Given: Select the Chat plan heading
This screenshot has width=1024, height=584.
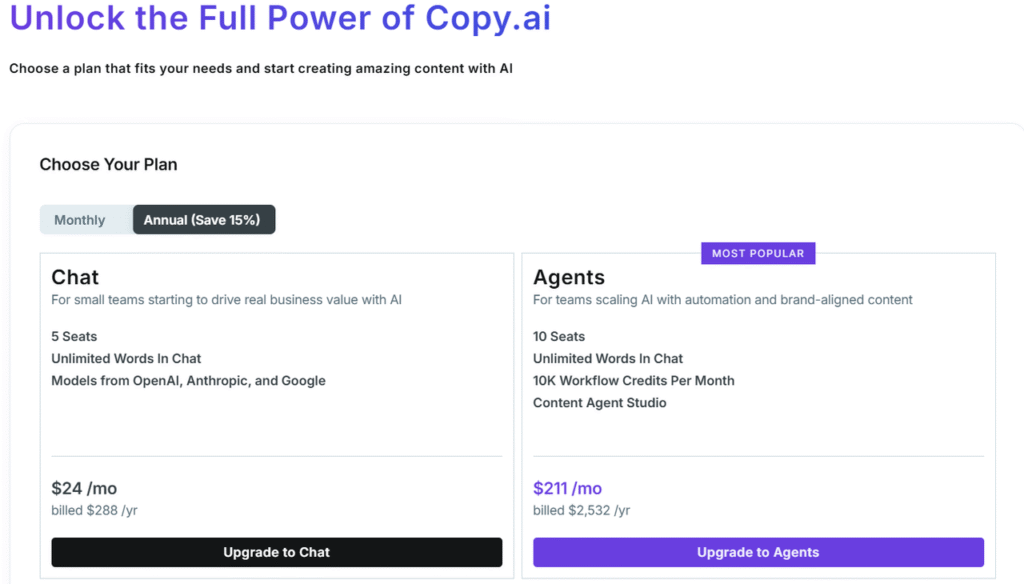Looking at the screenshot, I should pos(75,277).
